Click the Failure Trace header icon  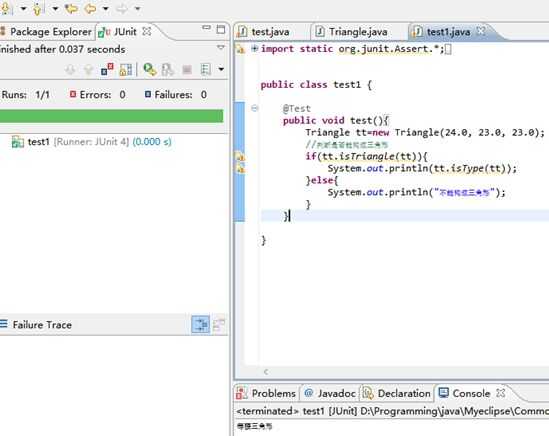(x=4, y=324)
